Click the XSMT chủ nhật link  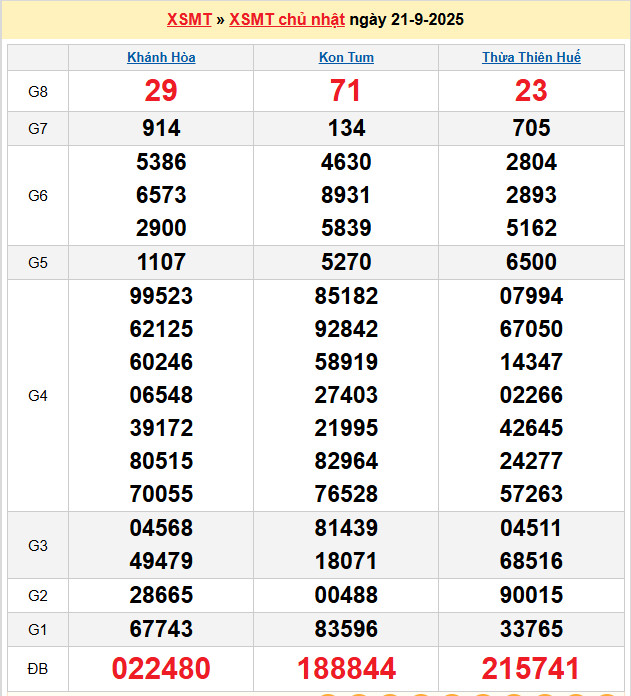pyautogui.click(x=287, y=20)
